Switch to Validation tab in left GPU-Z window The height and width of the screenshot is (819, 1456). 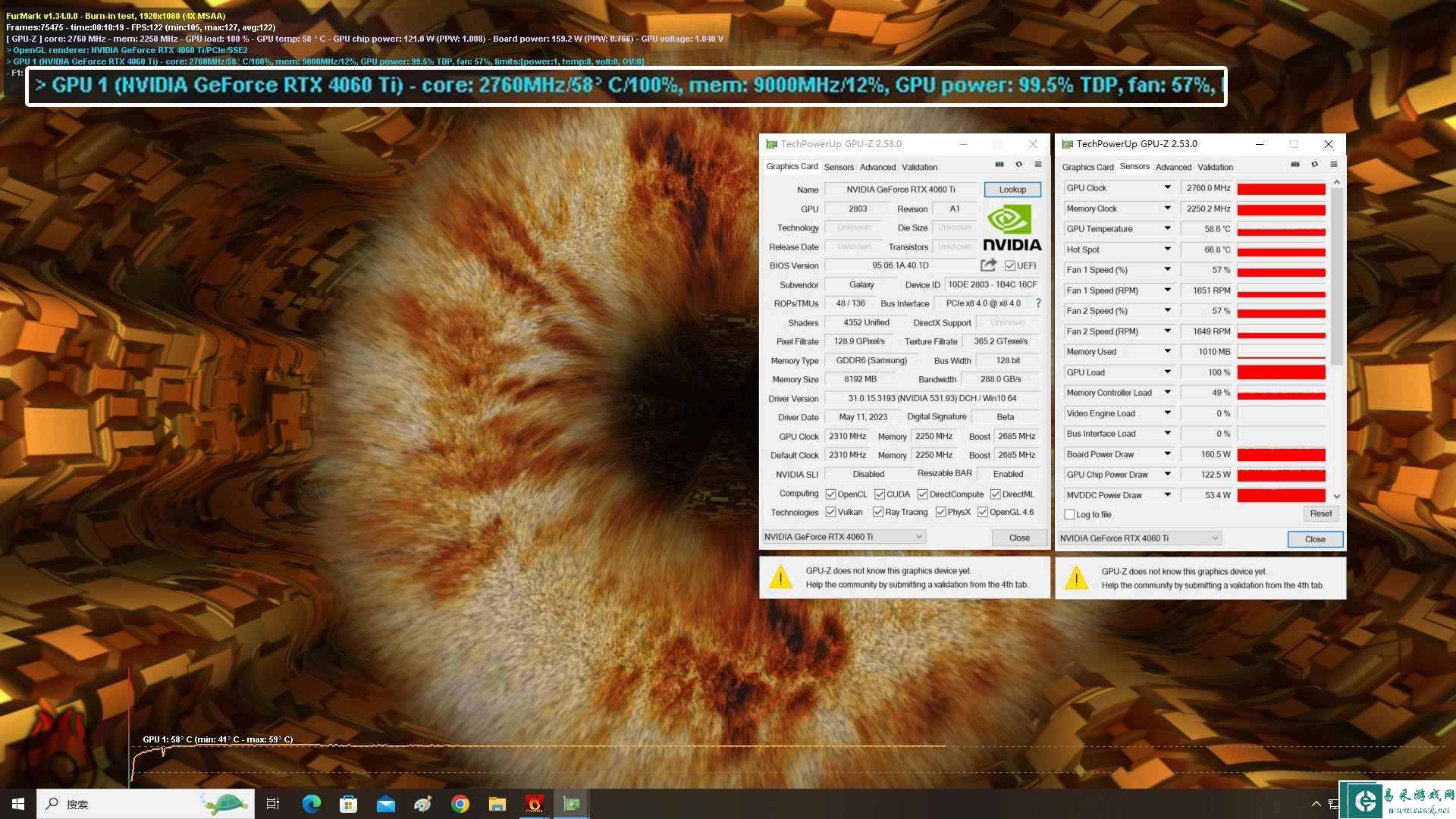919,167
